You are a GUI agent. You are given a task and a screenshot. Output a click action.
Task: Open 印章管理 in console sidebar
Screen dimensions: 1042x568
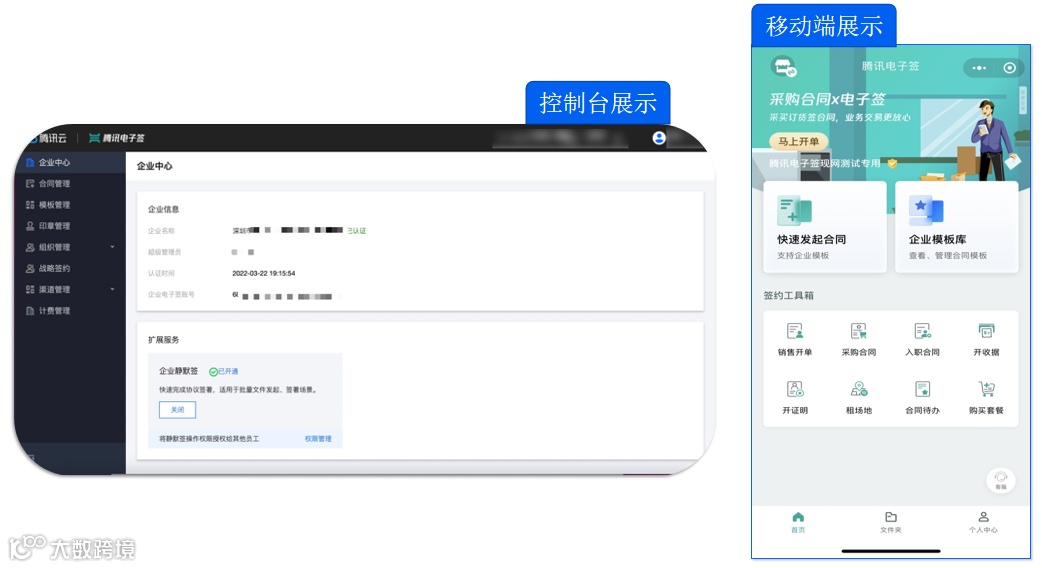[x=69, y=226]
